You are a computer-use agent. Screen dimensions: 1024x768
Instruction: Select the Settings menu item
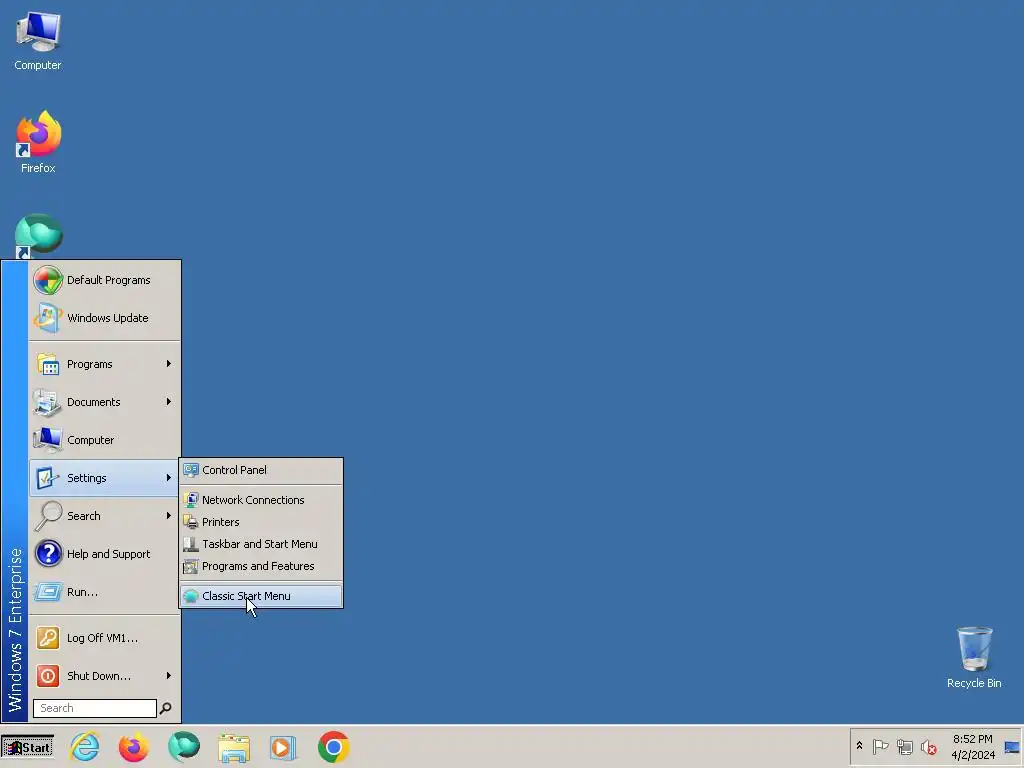[x=104, y=478]
